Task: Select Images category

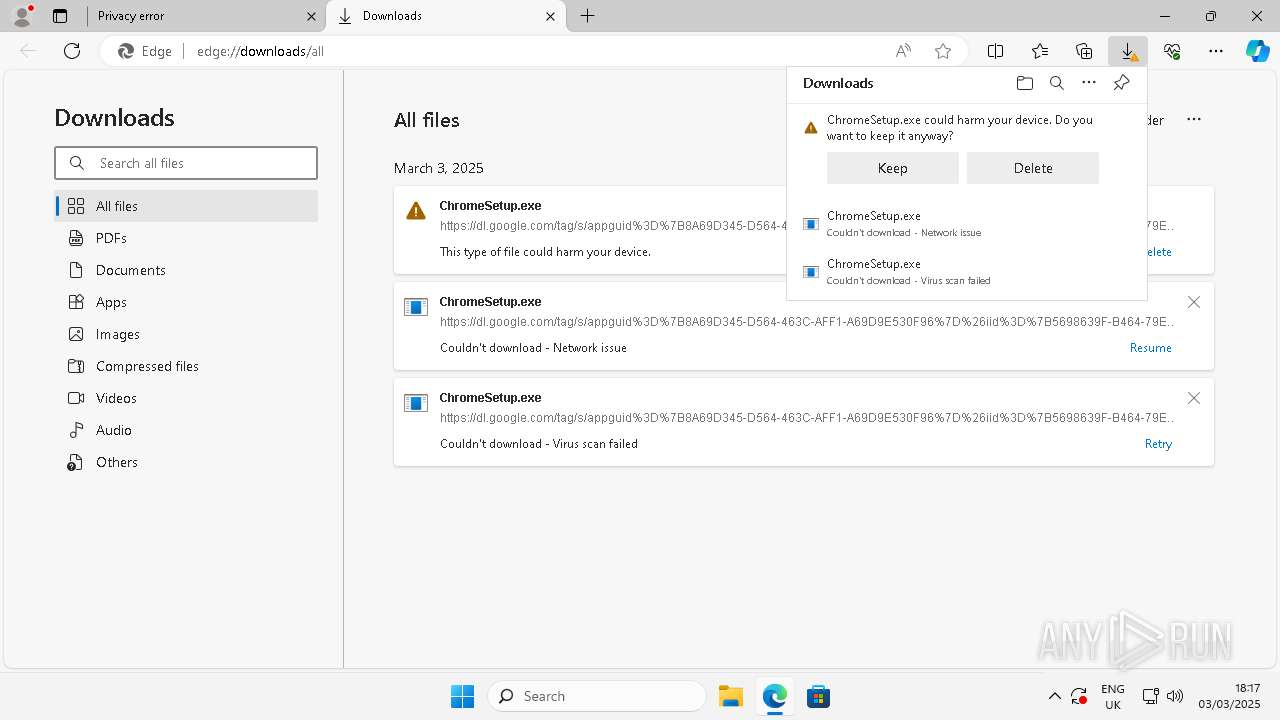Action: tap(186, 334)
